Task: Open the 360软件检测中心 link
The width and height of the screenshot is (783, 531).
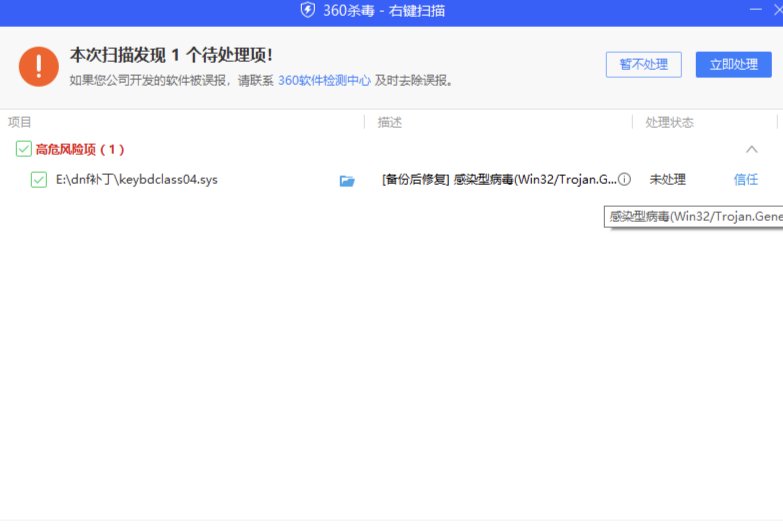Action: pos(324,80)
